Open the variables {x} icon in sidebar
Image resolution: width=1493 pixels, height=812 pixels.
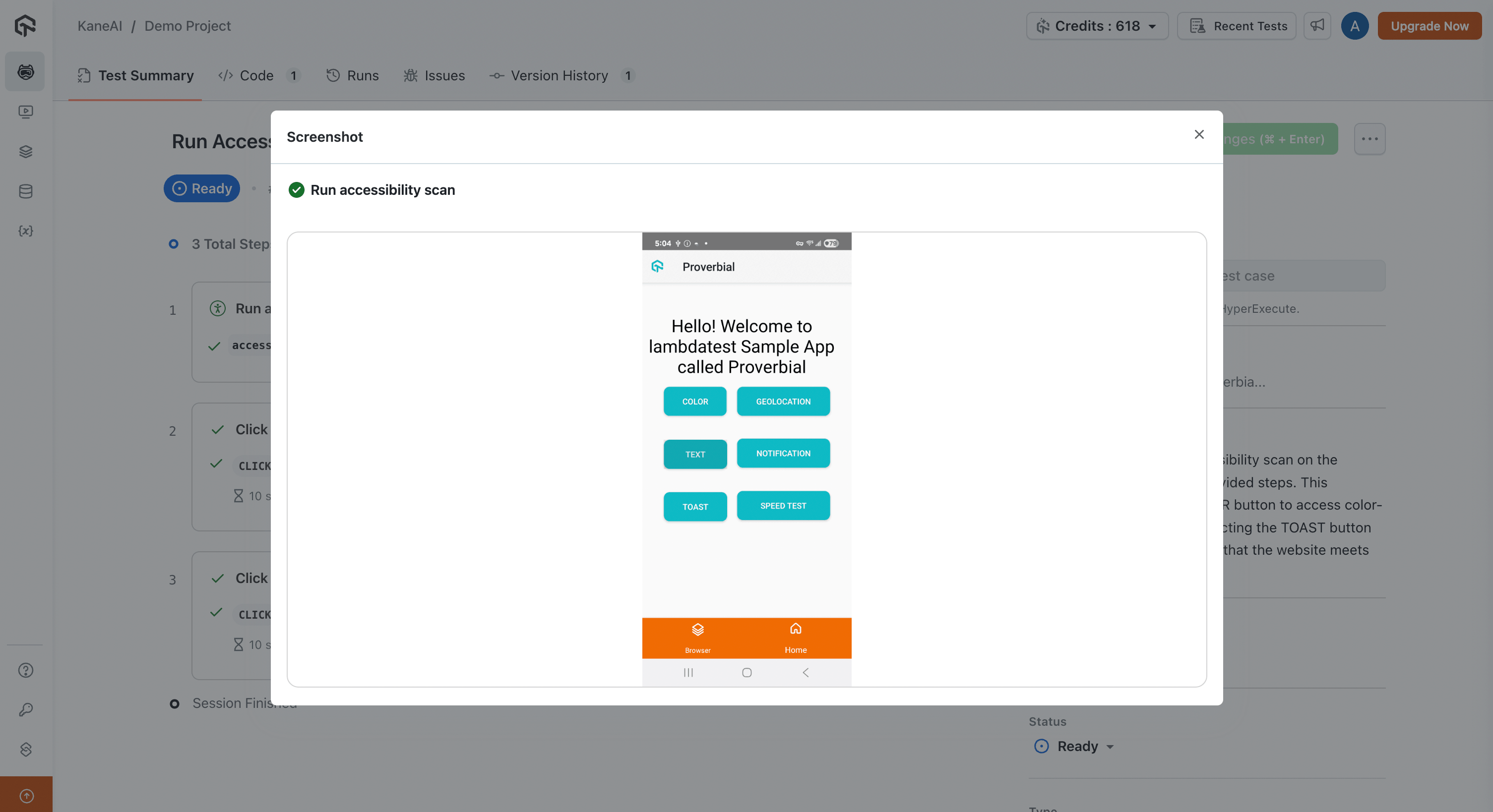coord(25,231)
